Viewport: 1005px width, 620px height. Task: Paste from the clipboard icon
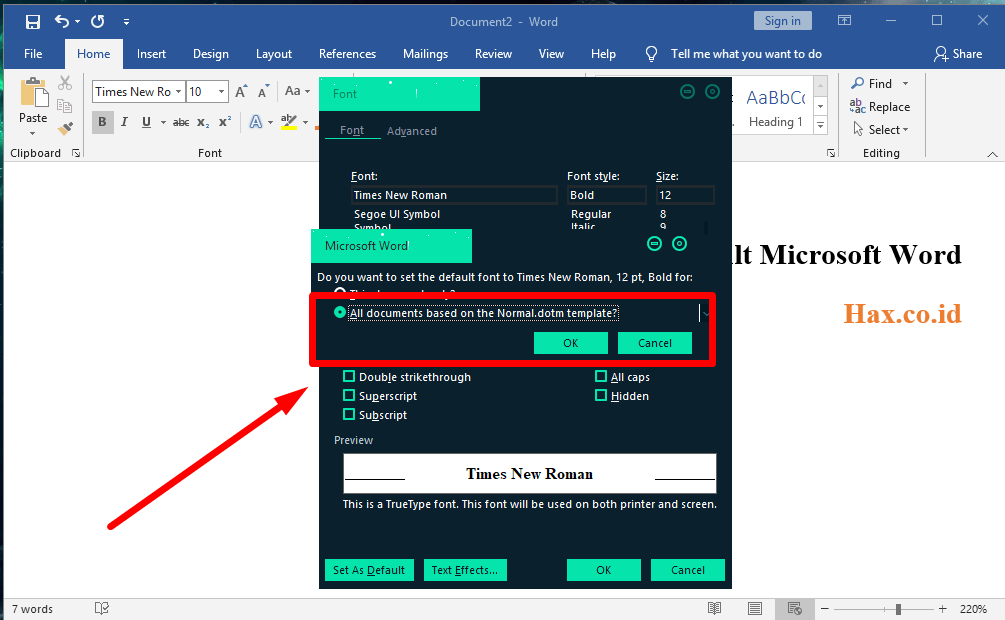(33, 94)
